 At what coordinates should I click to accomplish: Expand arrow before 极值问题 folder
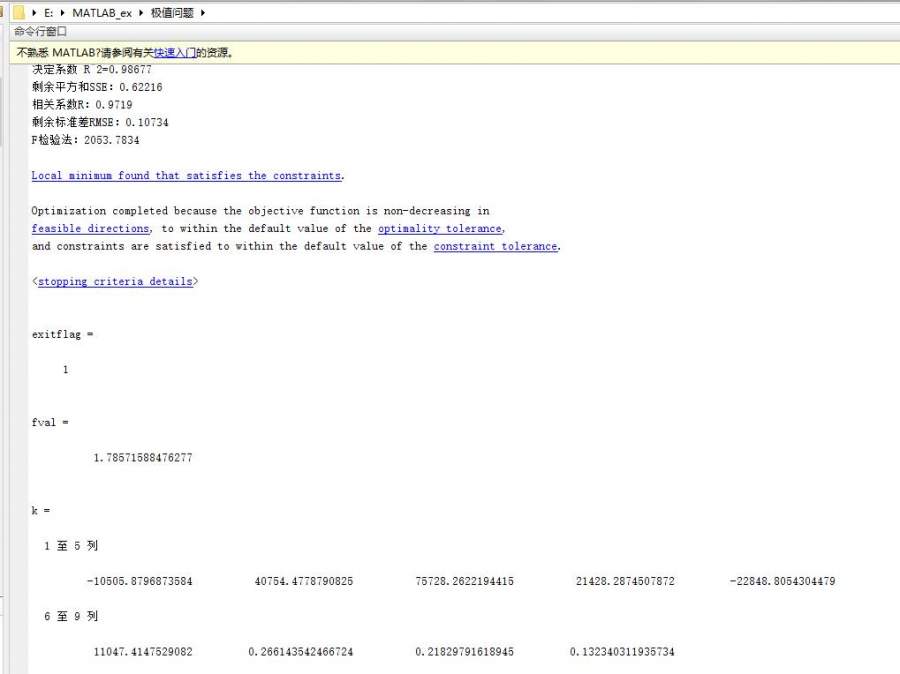141,13
